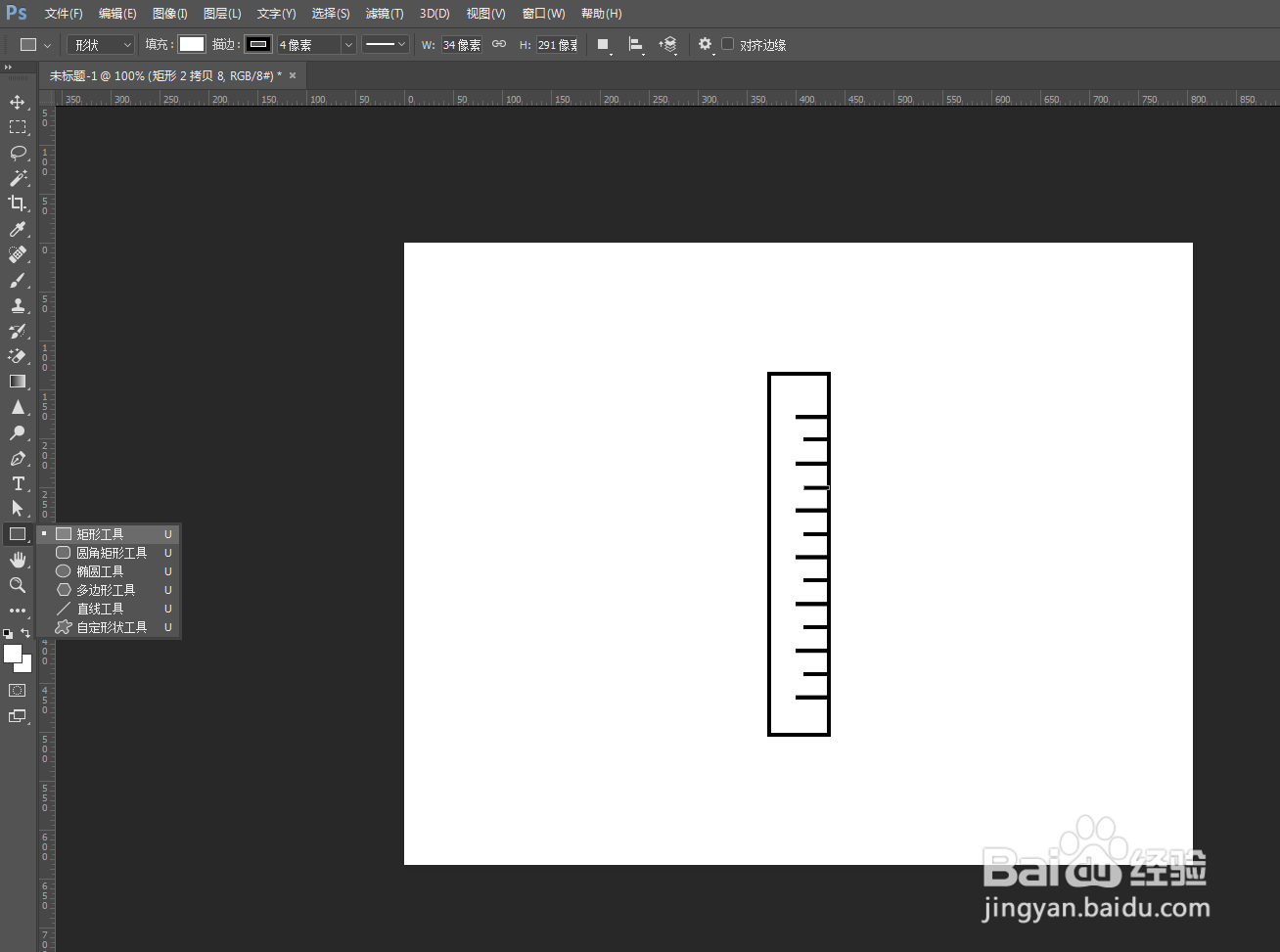Image resolution: width=1280 pixels, height=952 pixels.
Task: Open the 3D(D) menu
Action: (x=434, y=14)
